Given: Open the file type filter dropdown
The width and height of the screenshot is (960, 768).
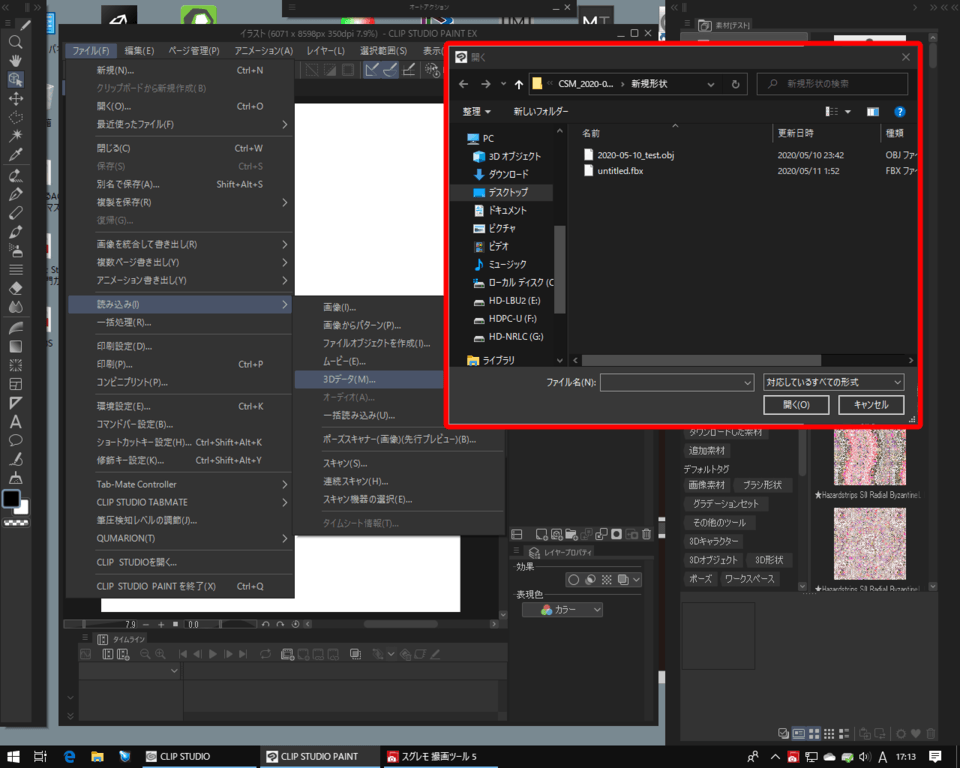Looking at the screenshot, I should pos(833,382).
